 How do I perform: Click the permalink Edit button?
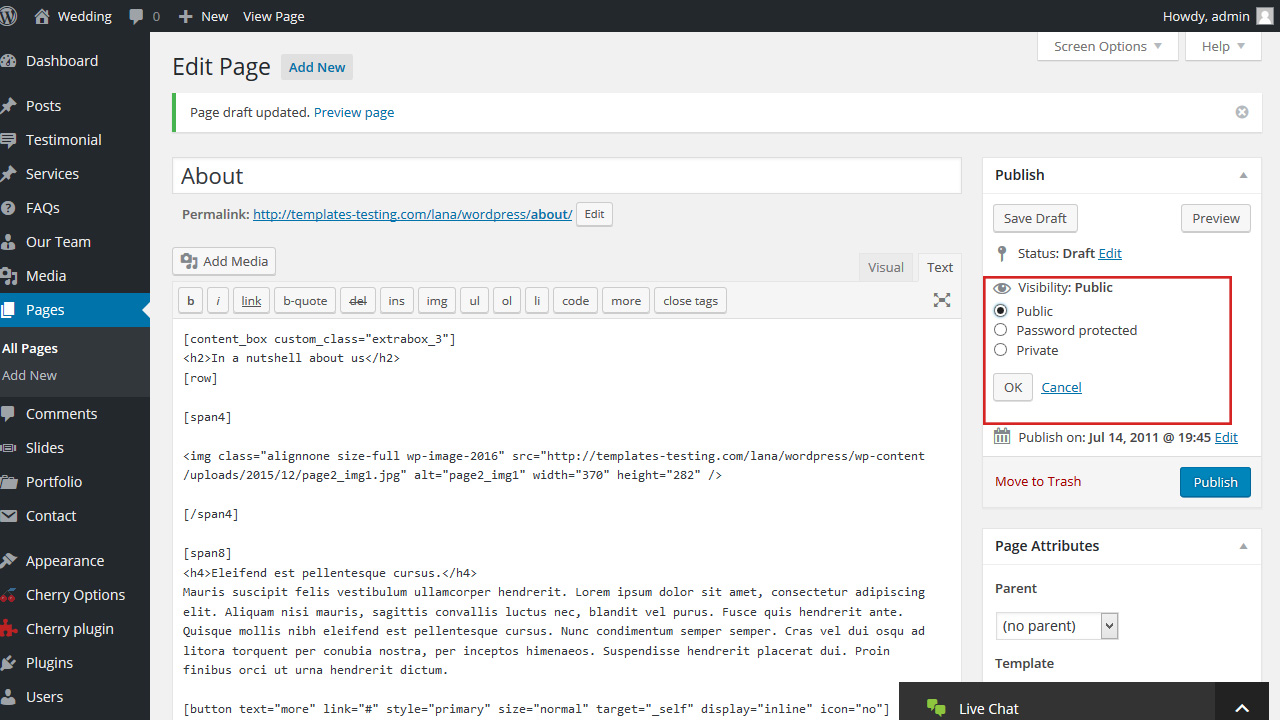[594, 214]
